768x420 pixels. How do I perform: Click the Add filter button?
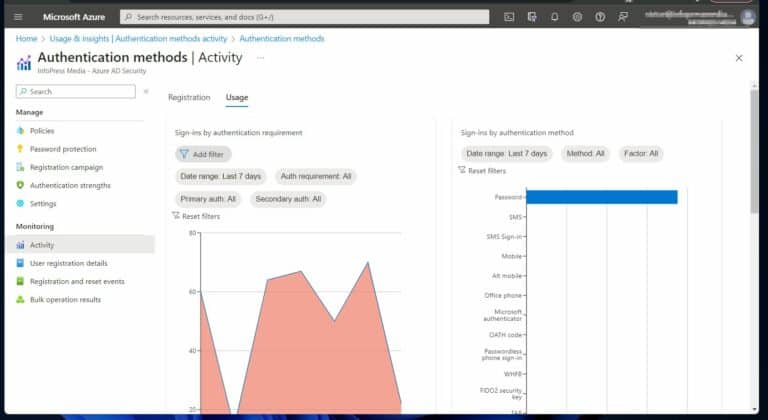(203, 154)
